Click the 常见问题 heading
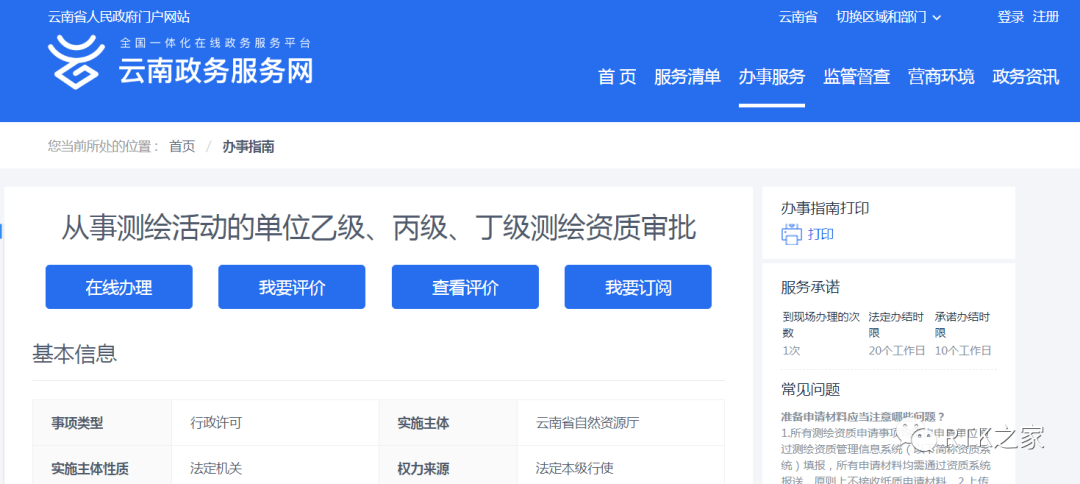The width and height of the screenshot is (1080, 484). [x=811, y=390]
